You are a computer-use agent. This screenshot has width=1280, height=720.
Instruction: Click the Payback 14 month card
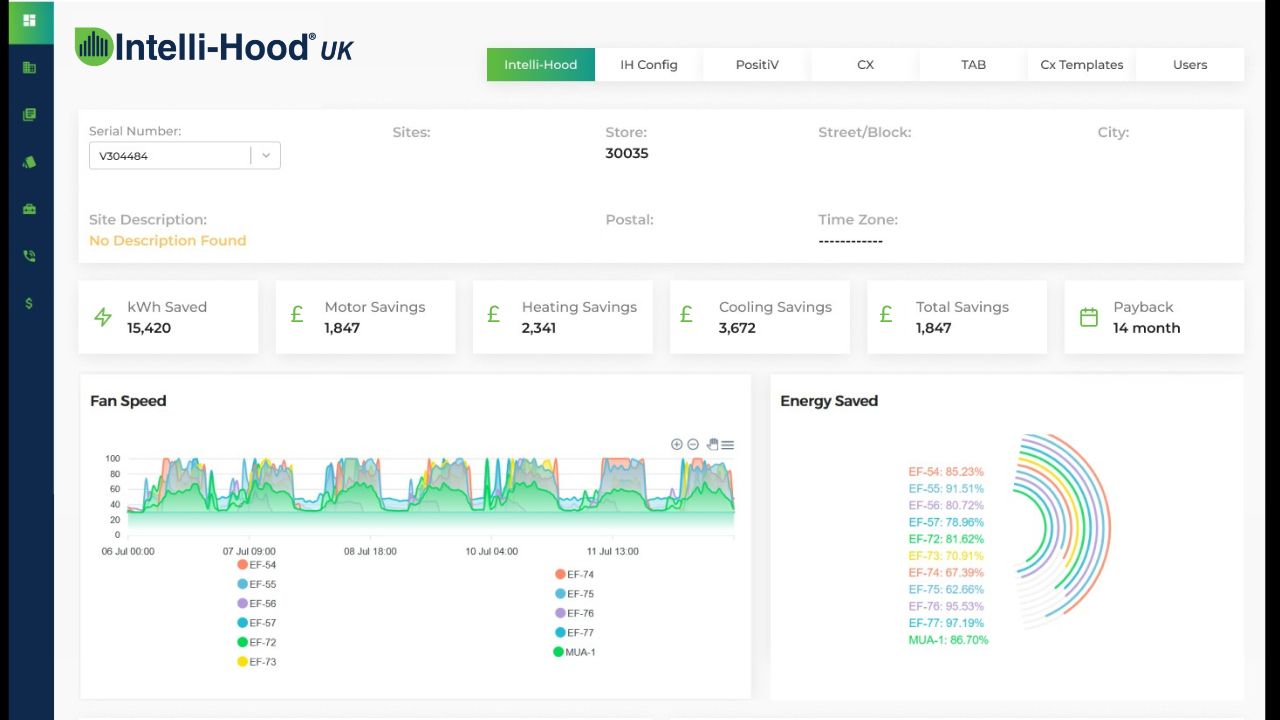[x=1154, y=317]
